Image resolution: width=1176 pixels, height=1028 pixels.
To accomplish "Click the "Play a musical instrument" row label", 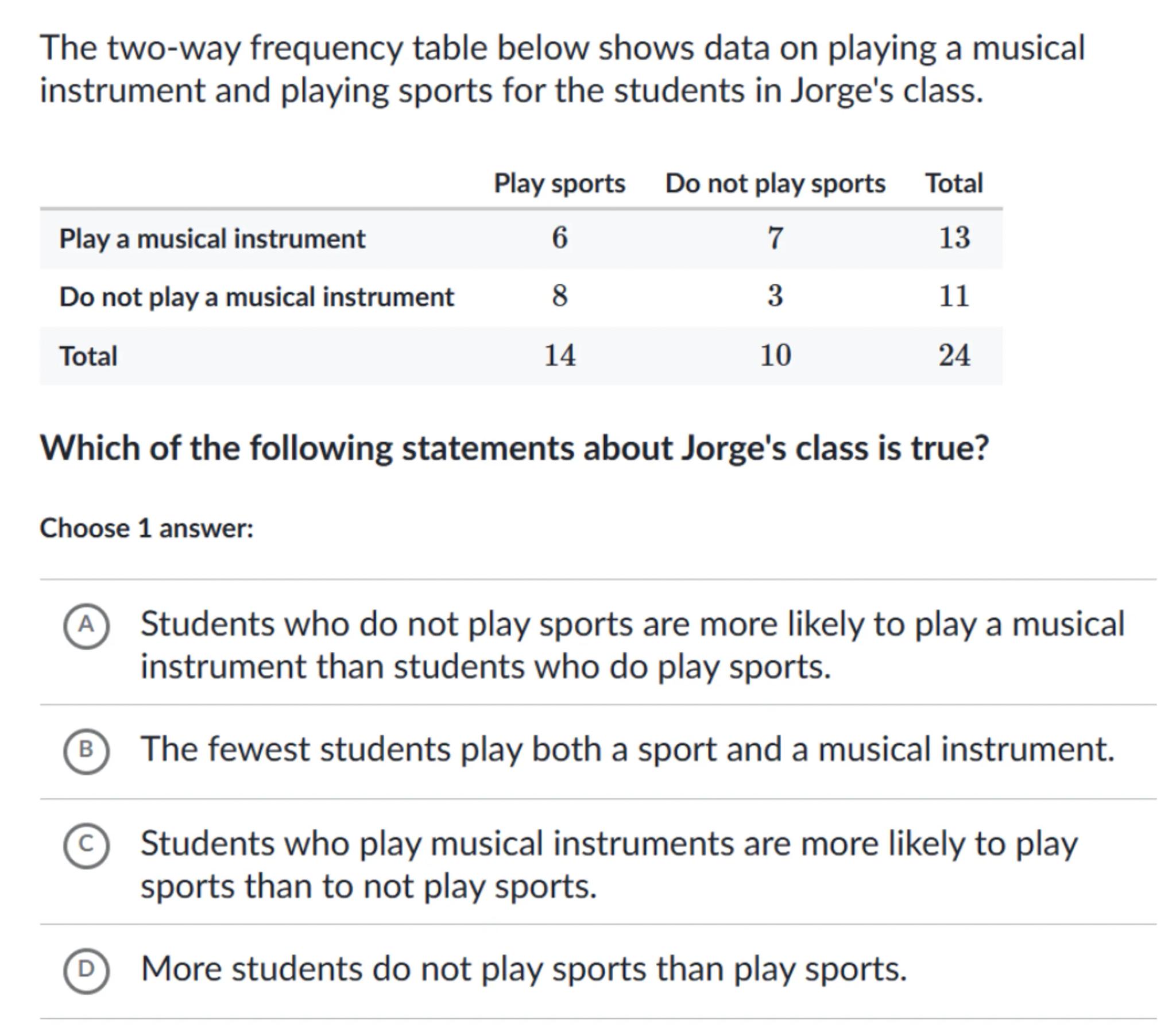I will point(212,239).
